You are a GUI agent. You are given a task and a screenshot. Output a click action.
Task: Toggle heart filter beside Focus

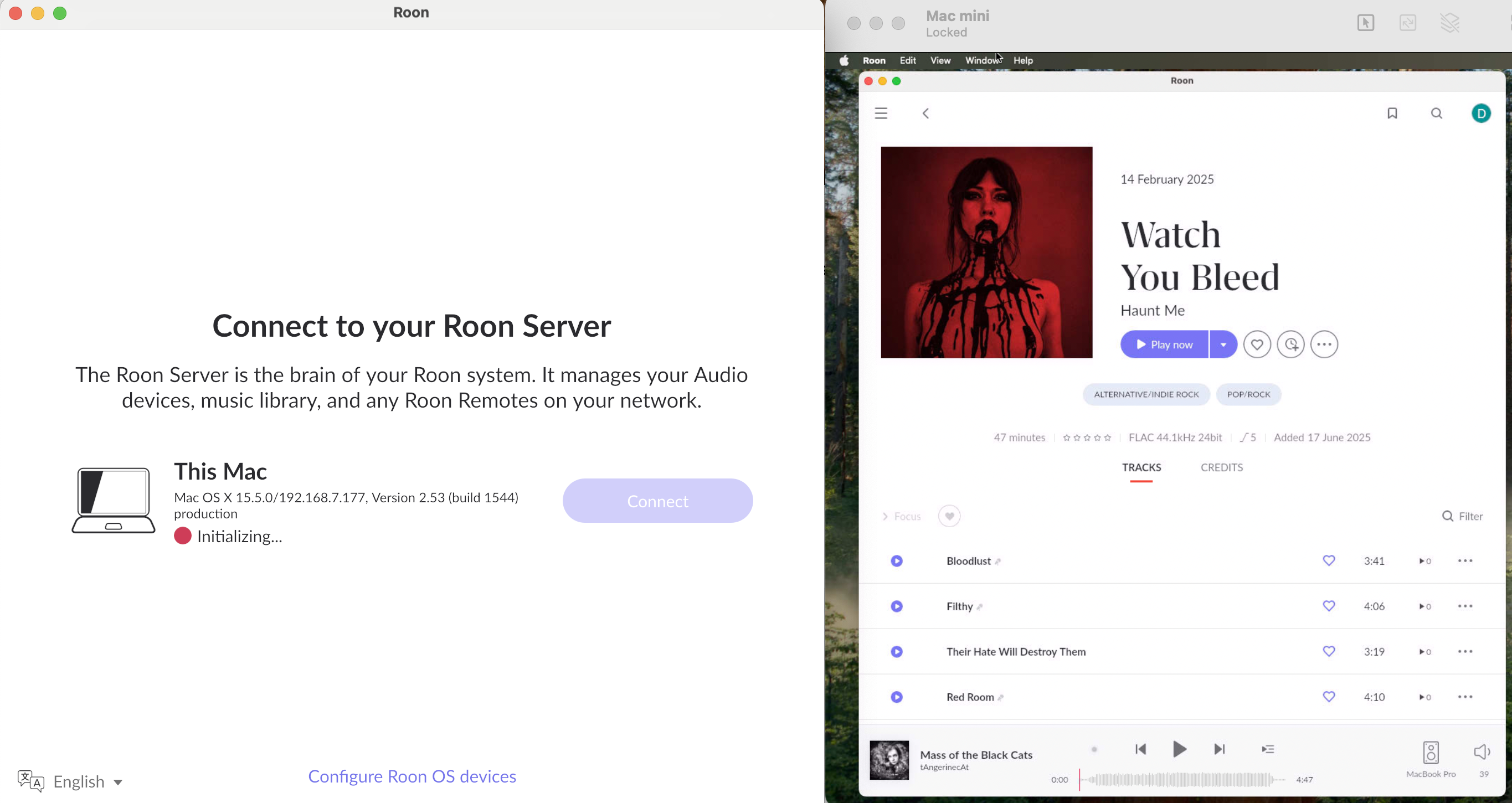click(949, 516)
